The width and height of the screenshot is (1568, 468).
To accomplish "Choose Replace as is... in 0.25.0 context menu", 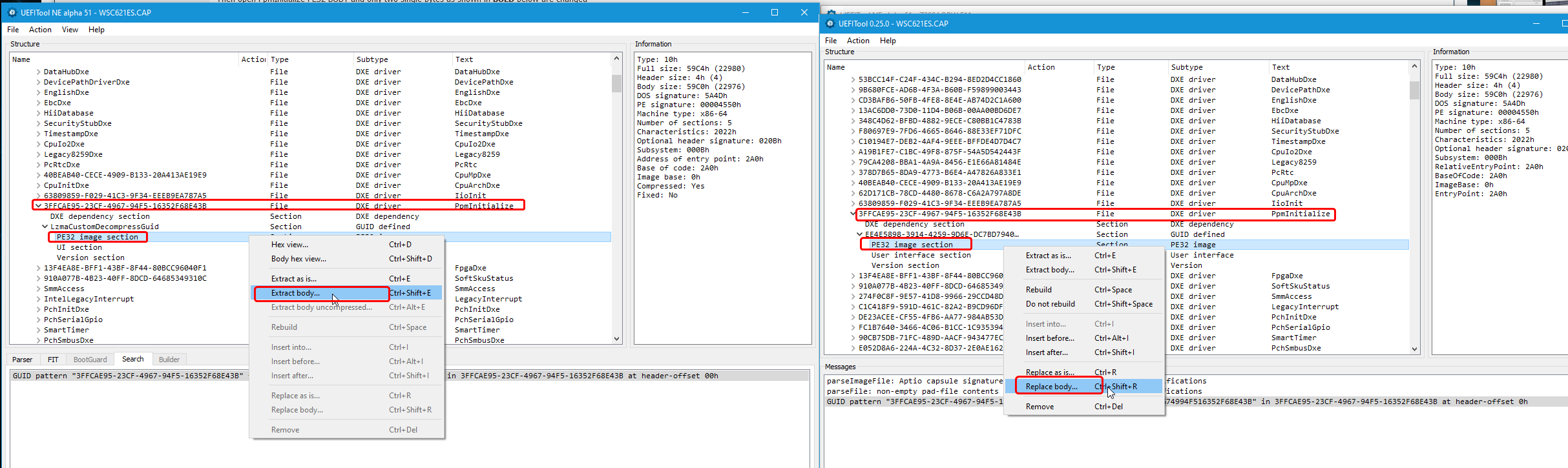I will pos(1084,372).
